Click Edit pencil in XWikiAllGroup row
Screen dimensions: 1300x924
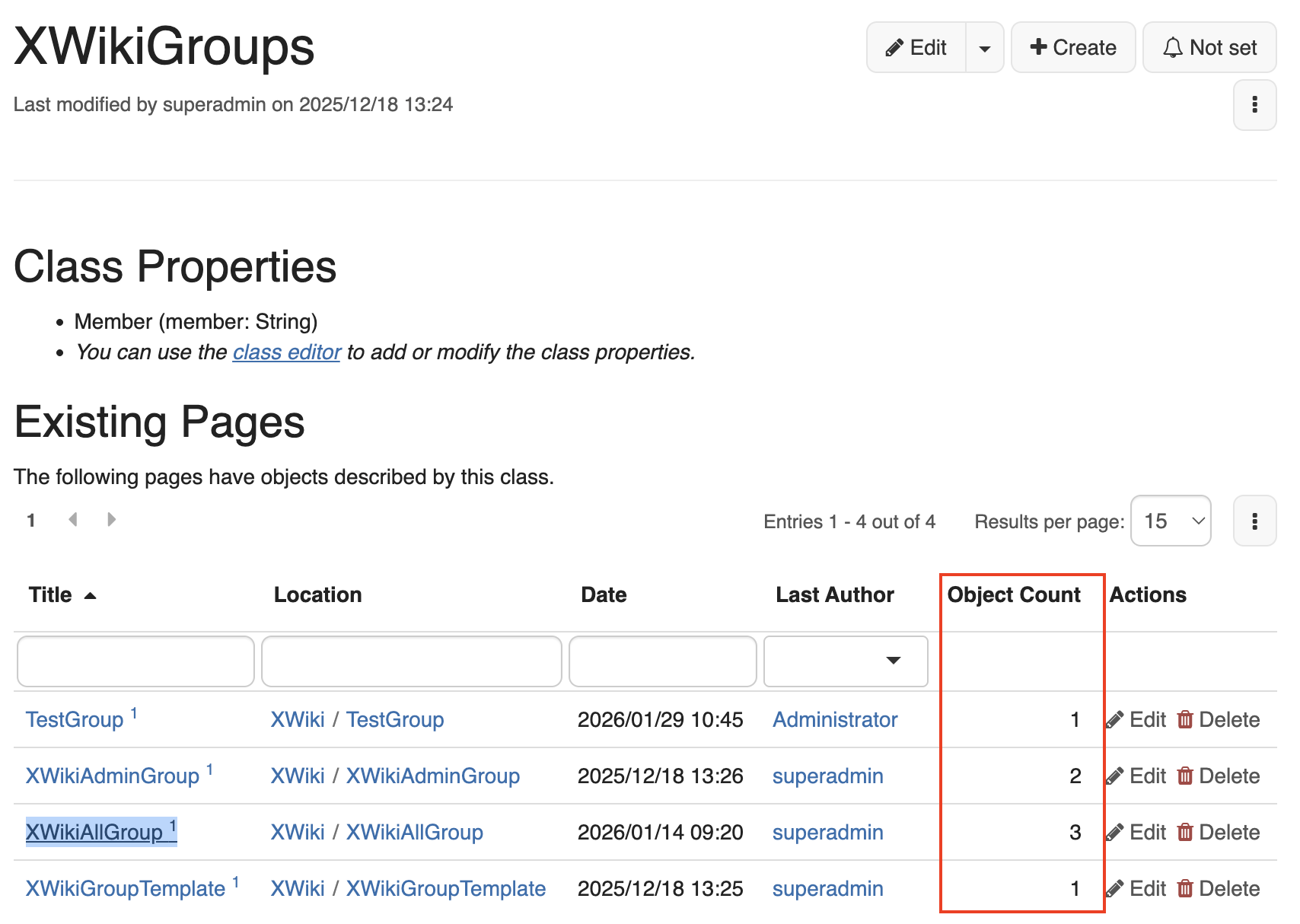click(1136, 832)
